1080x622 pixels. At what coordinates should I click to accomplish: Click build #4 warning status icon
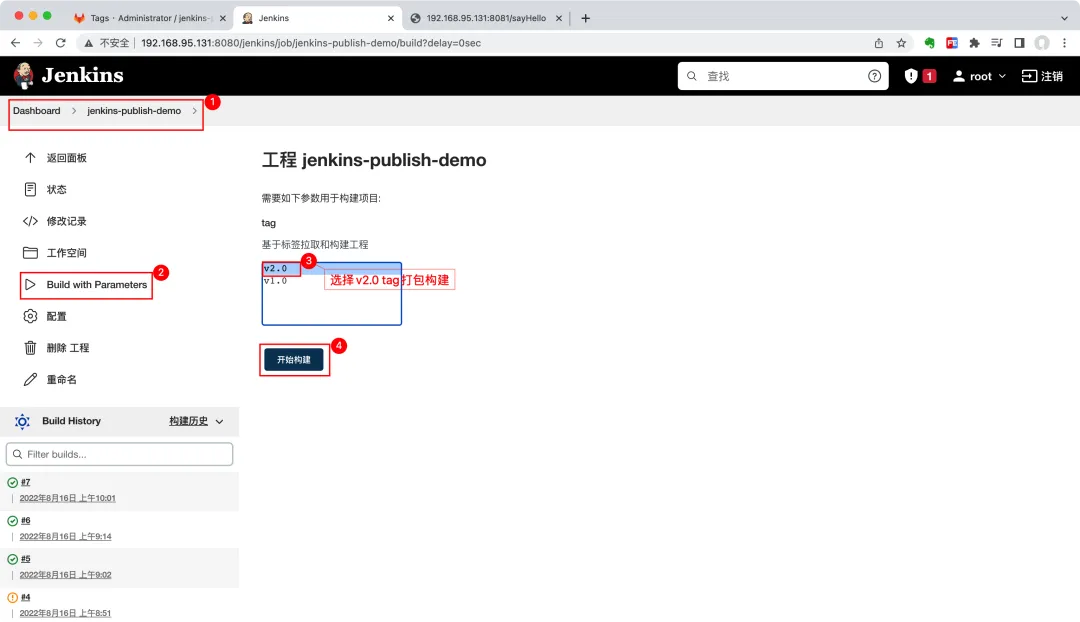(x=12, y=598)
